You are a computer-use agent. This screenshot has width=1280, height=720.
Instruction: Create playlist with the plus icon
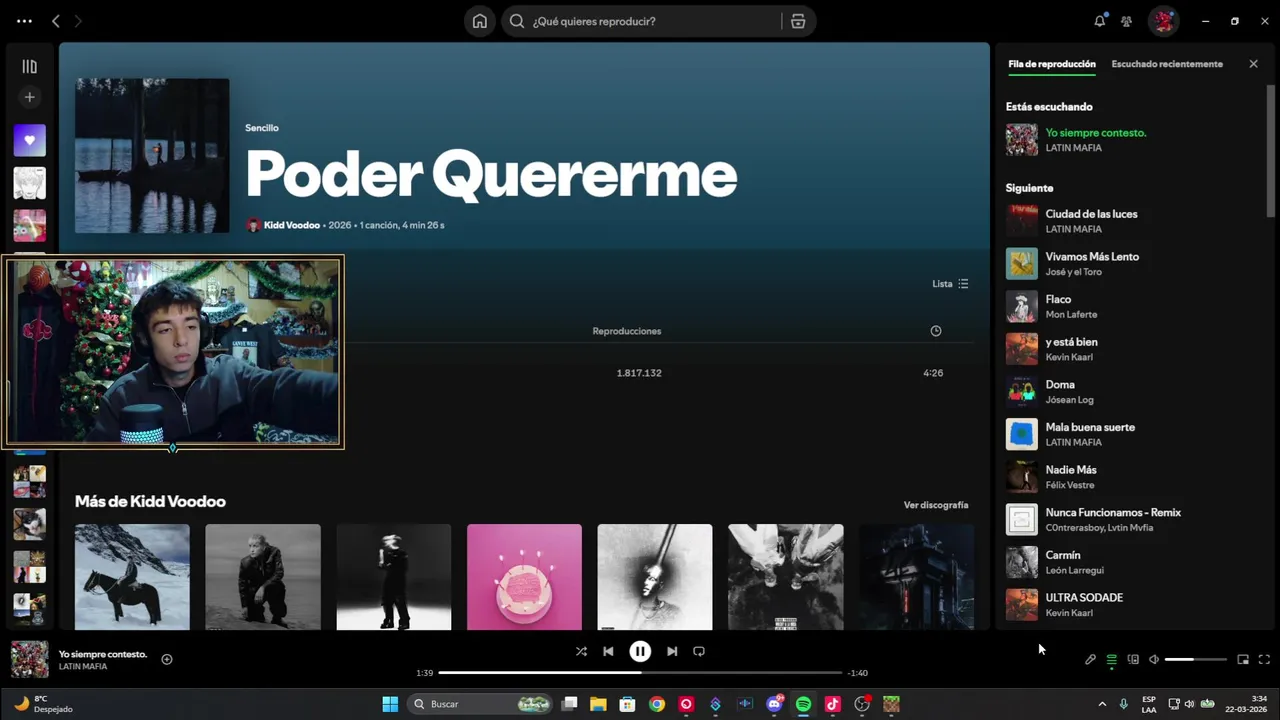pyautogui.click(x=29, y=97)
